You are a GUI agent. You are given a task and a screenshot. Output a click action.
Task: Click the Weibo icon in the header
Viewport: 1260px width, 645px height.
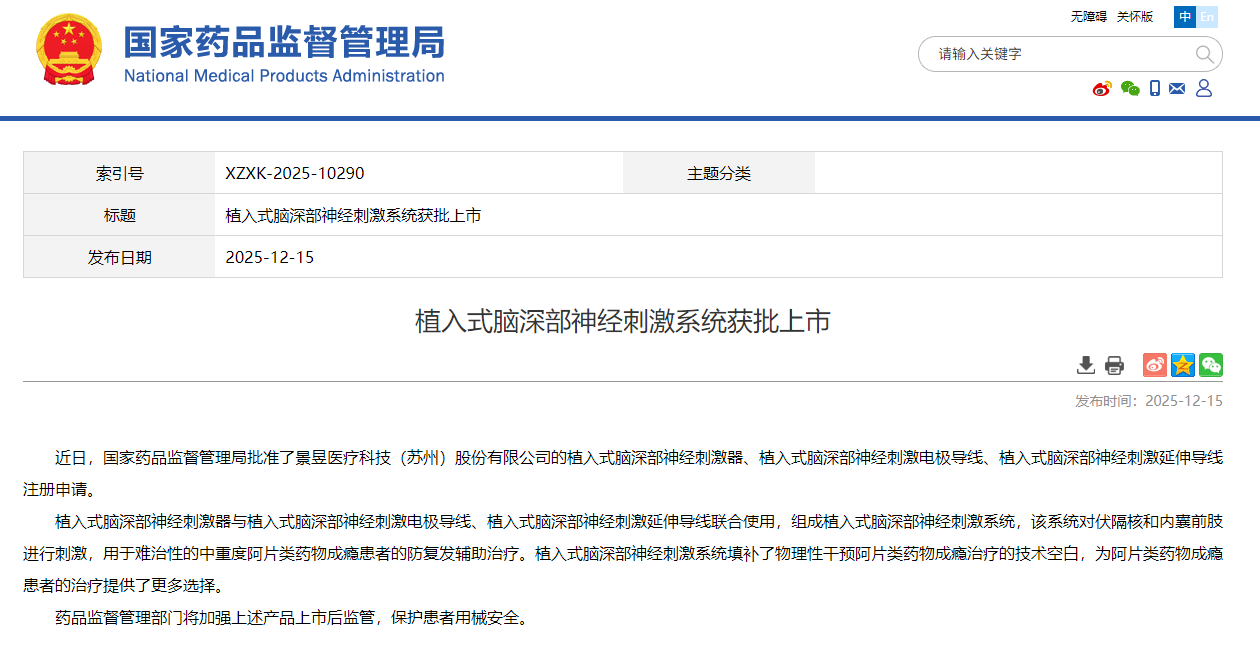(x=1102, y=89)
